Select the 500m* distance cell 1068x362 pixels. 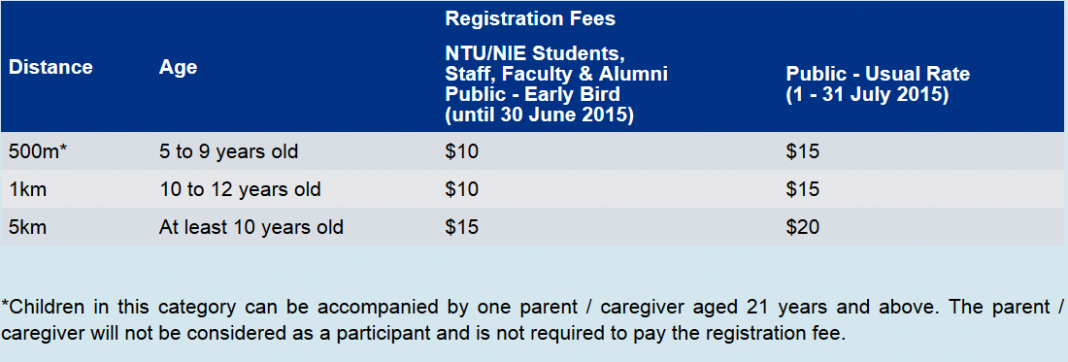(38, 151)
